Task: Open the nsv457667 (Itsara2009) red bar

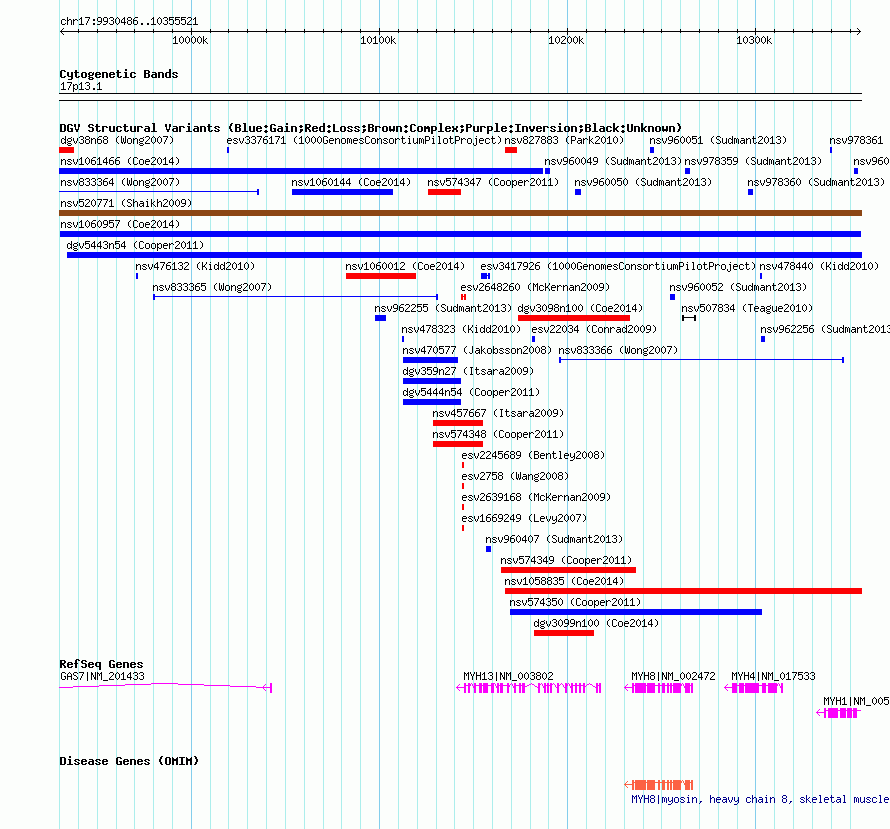Action: [x=457, y=423]
